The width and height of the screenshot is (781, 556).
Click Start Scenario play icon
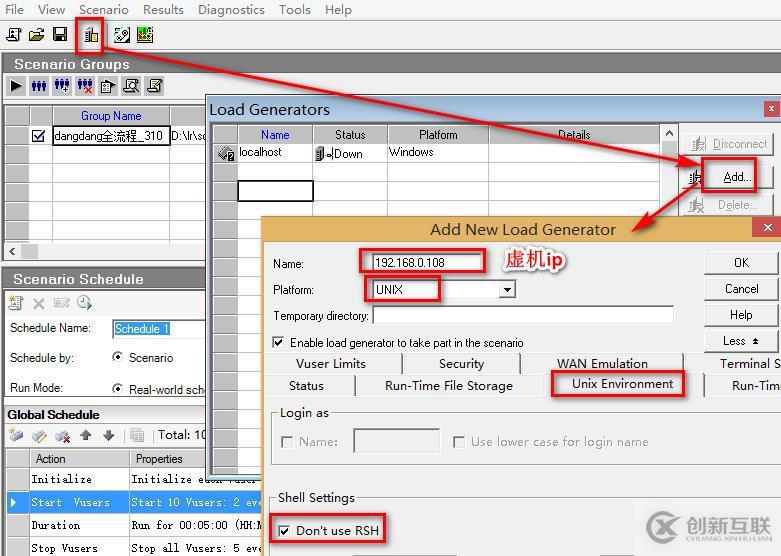click(x=16, y=86)
